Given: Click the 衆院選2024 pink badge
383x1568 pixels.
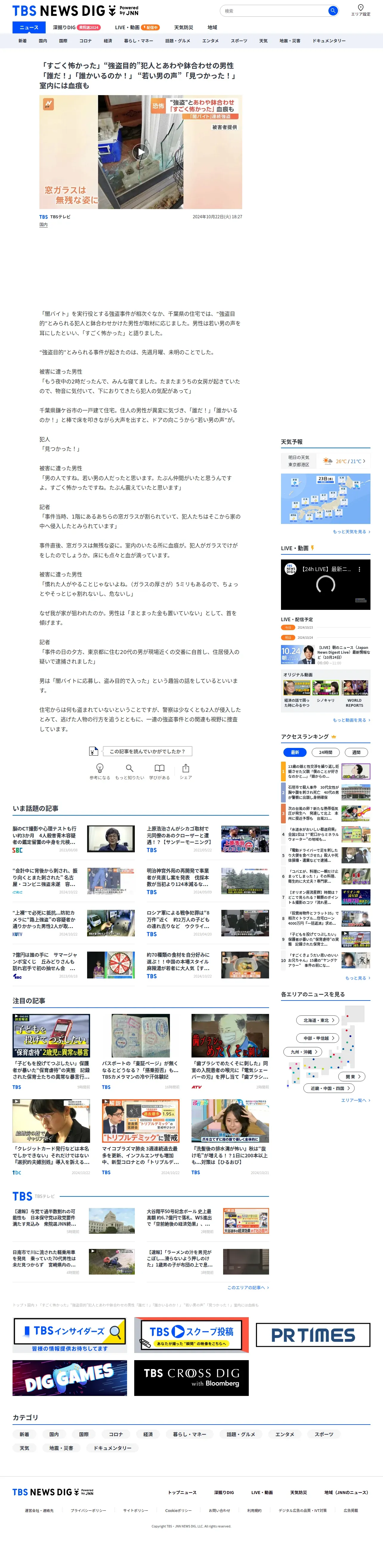Looking at the screenshot, I should pyautogui.click(x=89, y=27).
